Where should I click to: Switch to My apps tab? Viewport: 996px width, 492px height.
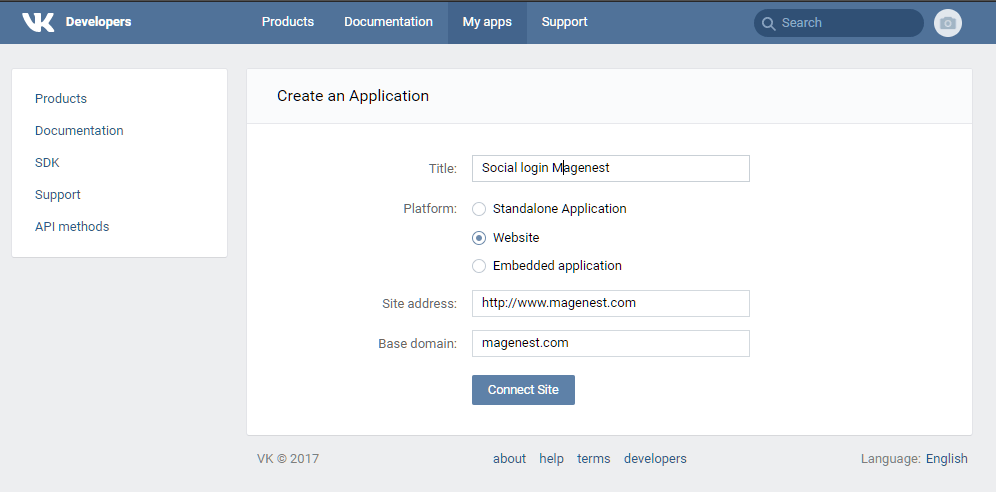[487, 22]
